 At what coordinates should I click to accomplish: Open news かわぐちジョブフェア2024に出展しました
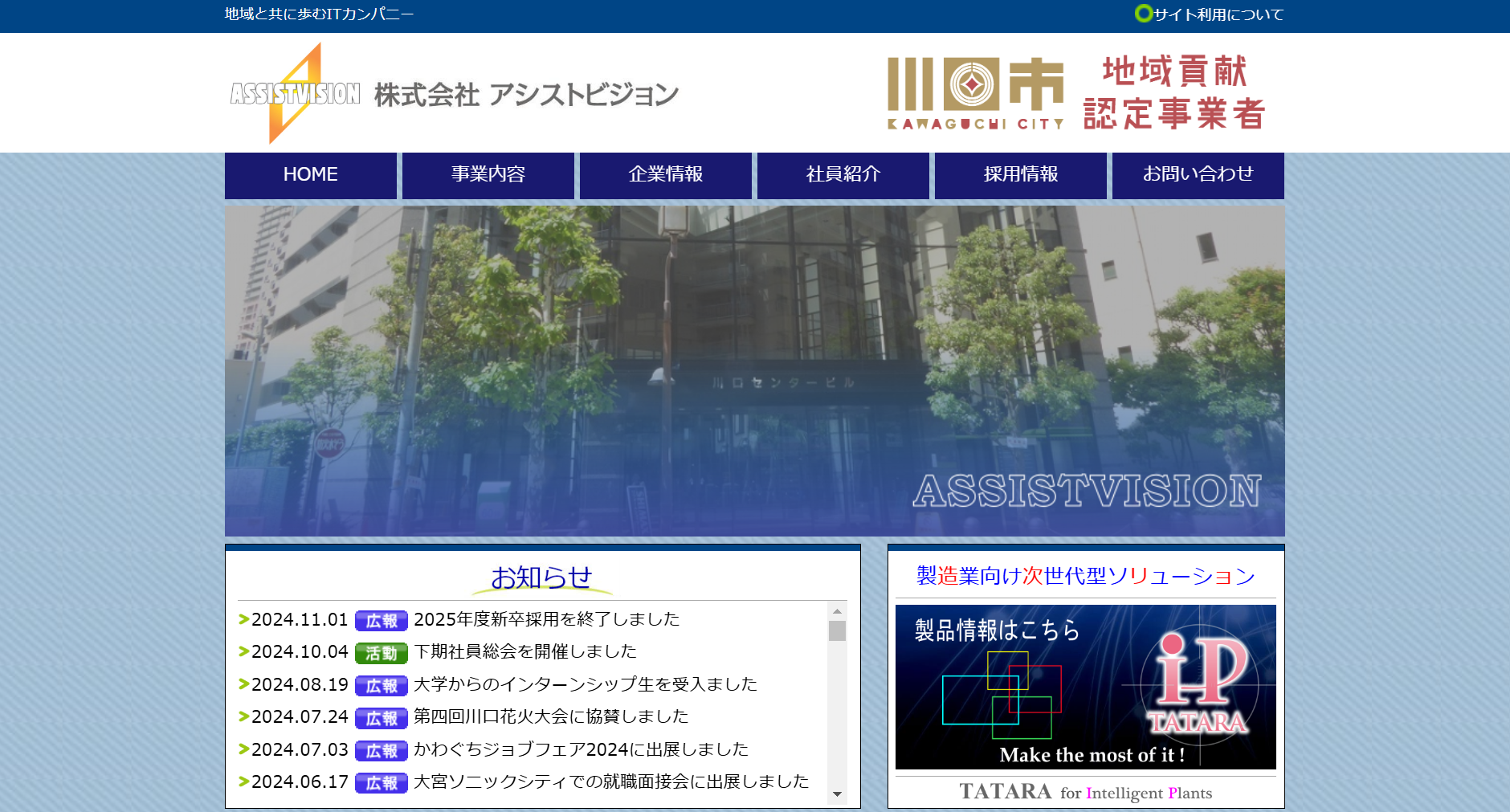(581, 749)
